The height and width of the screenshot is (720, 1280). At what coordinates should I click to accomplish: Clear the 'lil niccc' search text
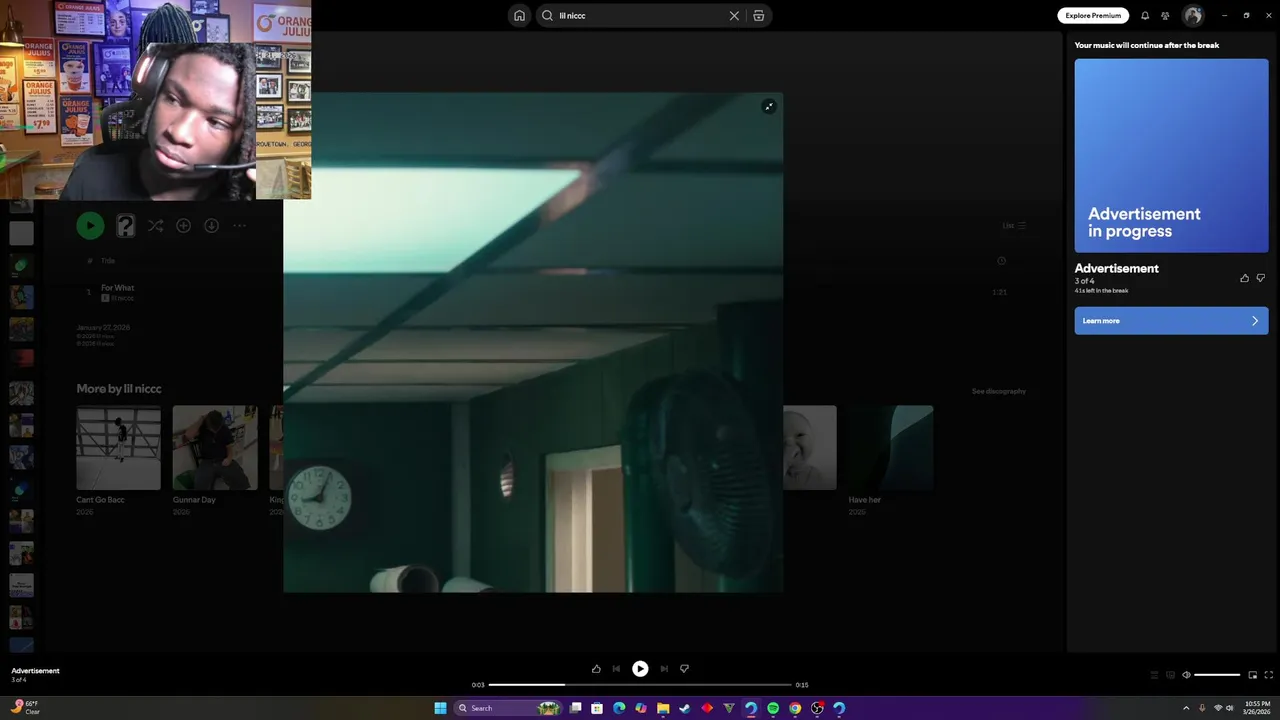pos(734,16)
